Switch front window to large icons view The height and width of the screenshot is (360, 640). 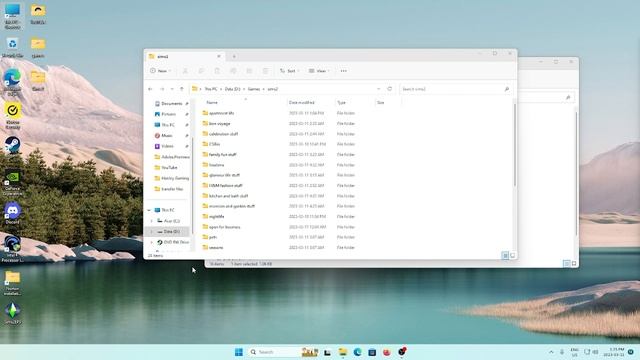pyautogui.click(x=512, y=256)
